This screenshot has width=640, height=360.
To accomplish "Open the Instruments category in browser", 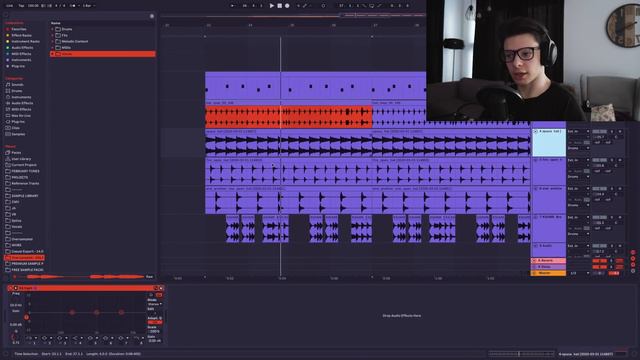I will (21, 97).
